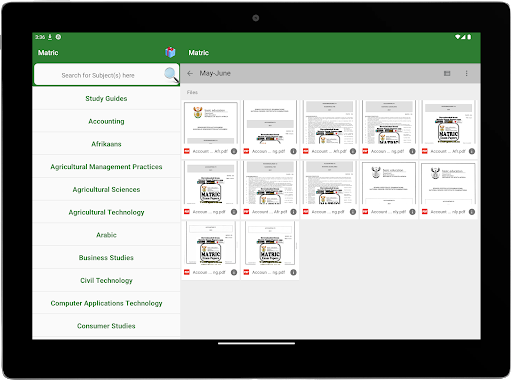512x380 pixels.
Task: Select the Study Guides subject
Action: 106,98
